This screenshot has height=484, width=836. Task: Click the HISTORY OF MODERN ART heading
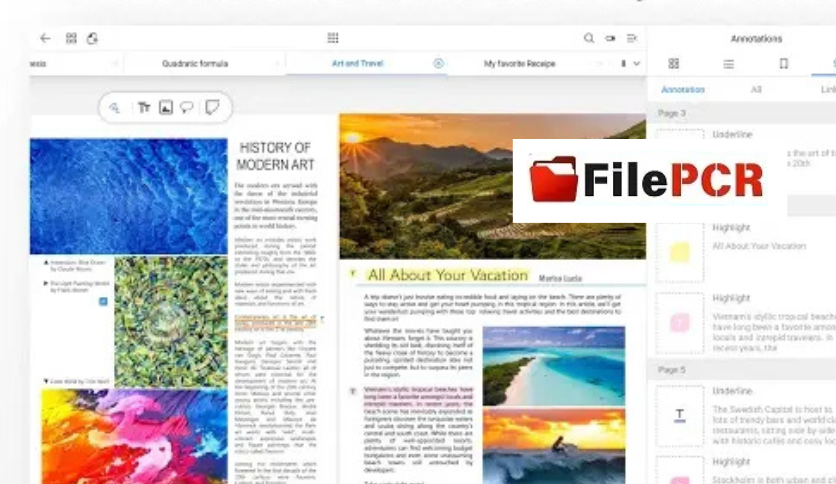tap(275, 156)
